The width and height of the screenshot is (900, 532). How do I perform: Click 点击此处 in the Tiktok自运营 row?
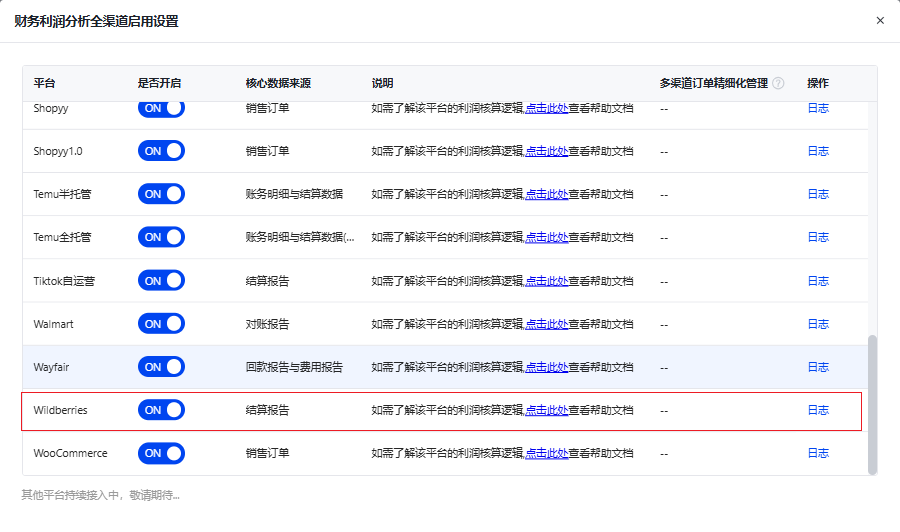[x=546, y=281]
